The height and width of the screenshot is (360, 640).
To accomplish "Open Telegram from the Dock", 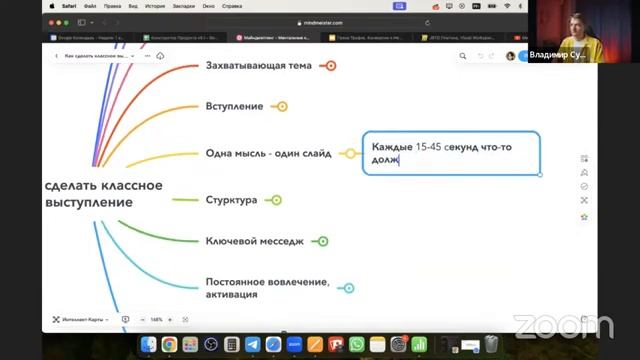I will click(x=253, y=345).
